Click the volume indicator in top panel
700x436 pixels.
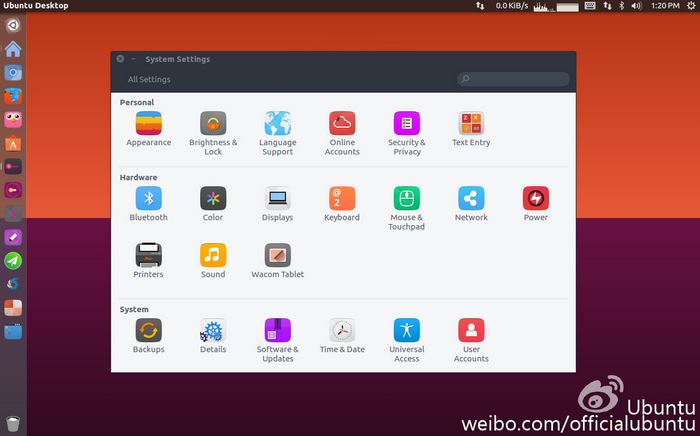[x=636, y=6]
